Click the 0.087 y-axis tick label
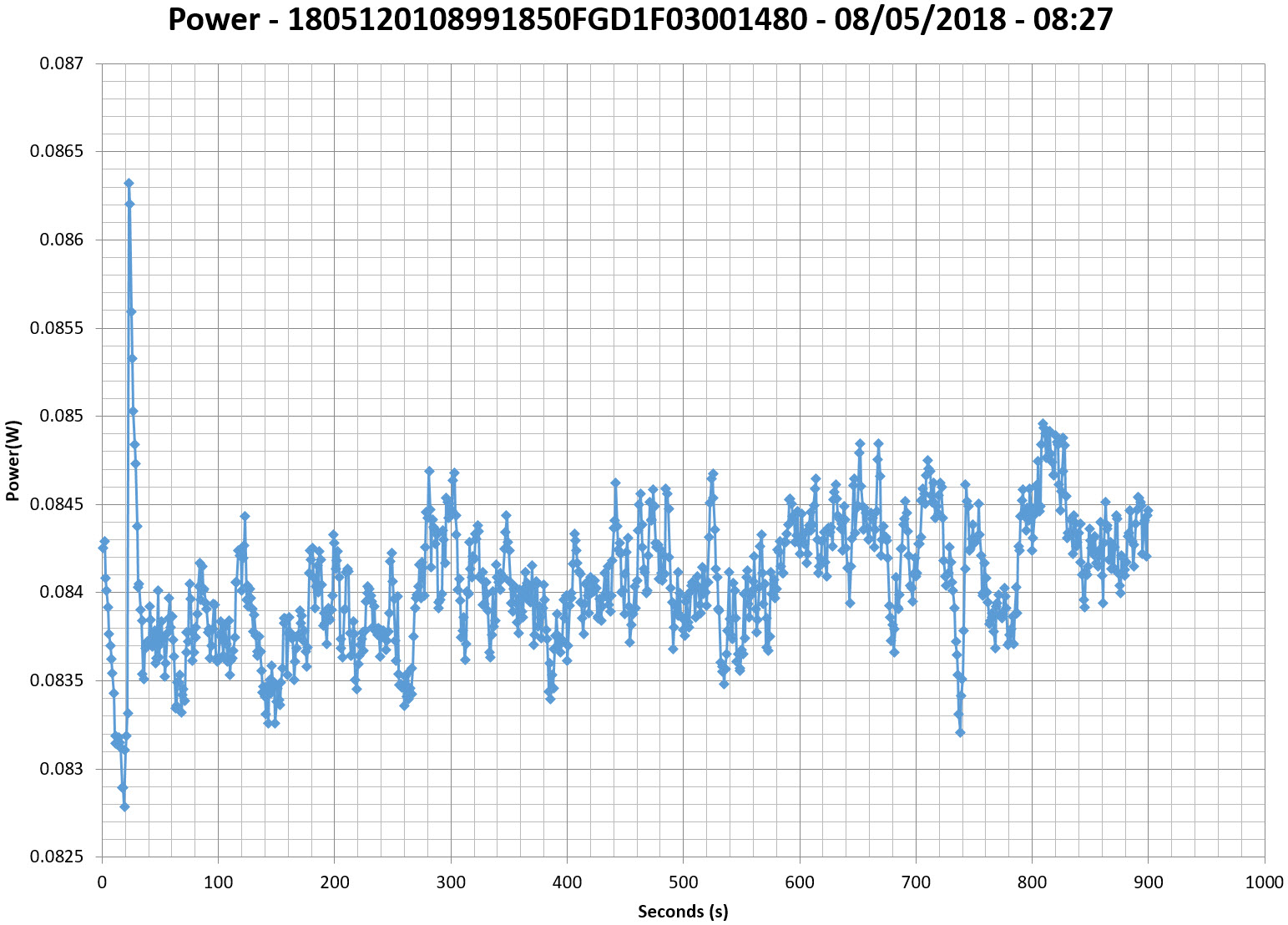Viewport: 1288px width, 925px height. click(61, 63)
